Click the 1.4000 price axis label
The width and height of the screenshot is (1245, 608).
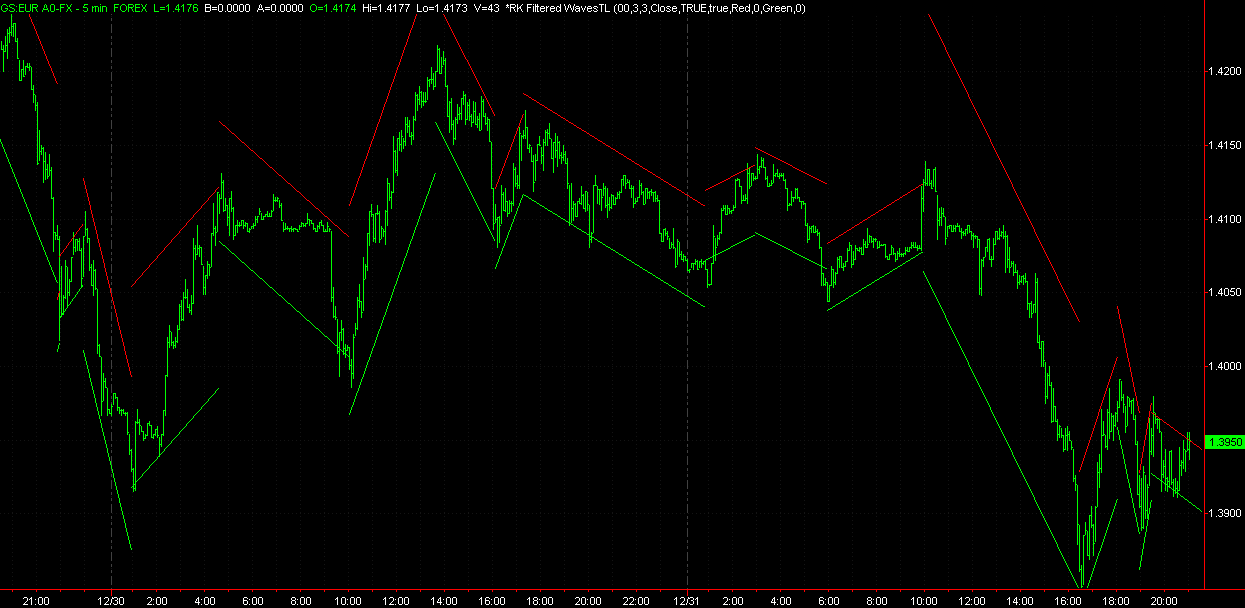click(x=1225, y=367)
